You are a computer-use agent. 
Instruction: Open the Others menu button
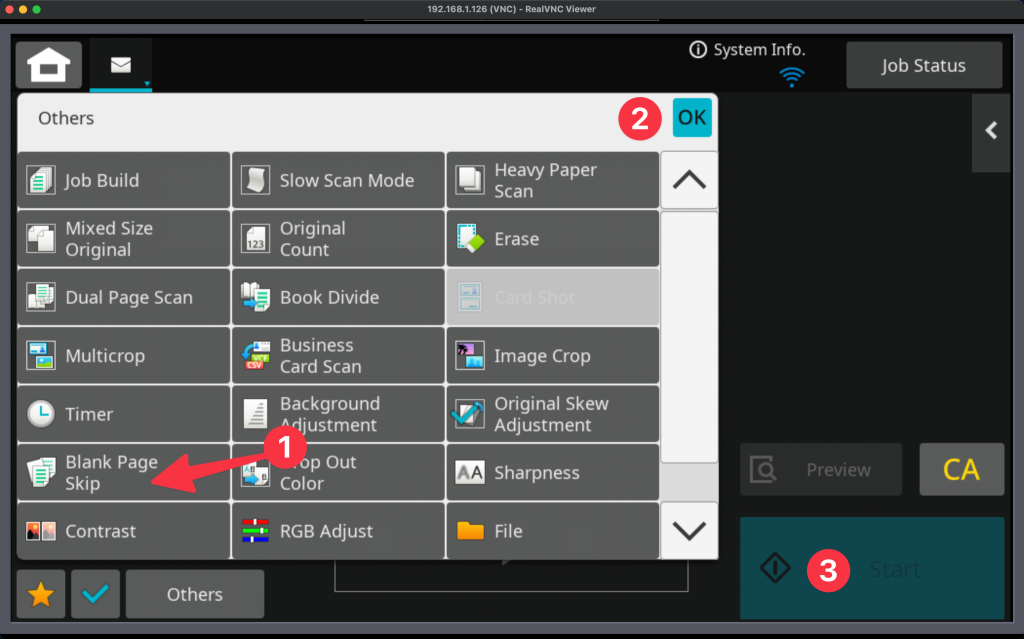point(195,594)
